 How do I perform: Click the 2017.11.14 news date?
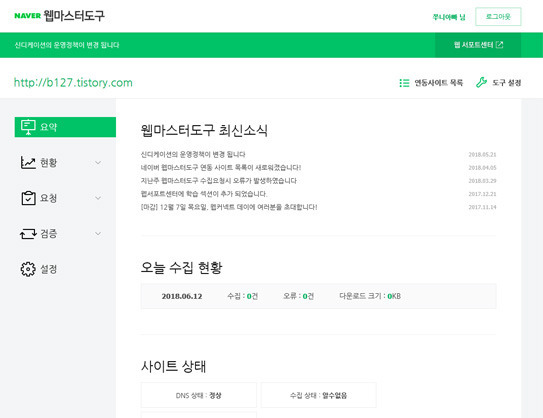click(482, 207)
